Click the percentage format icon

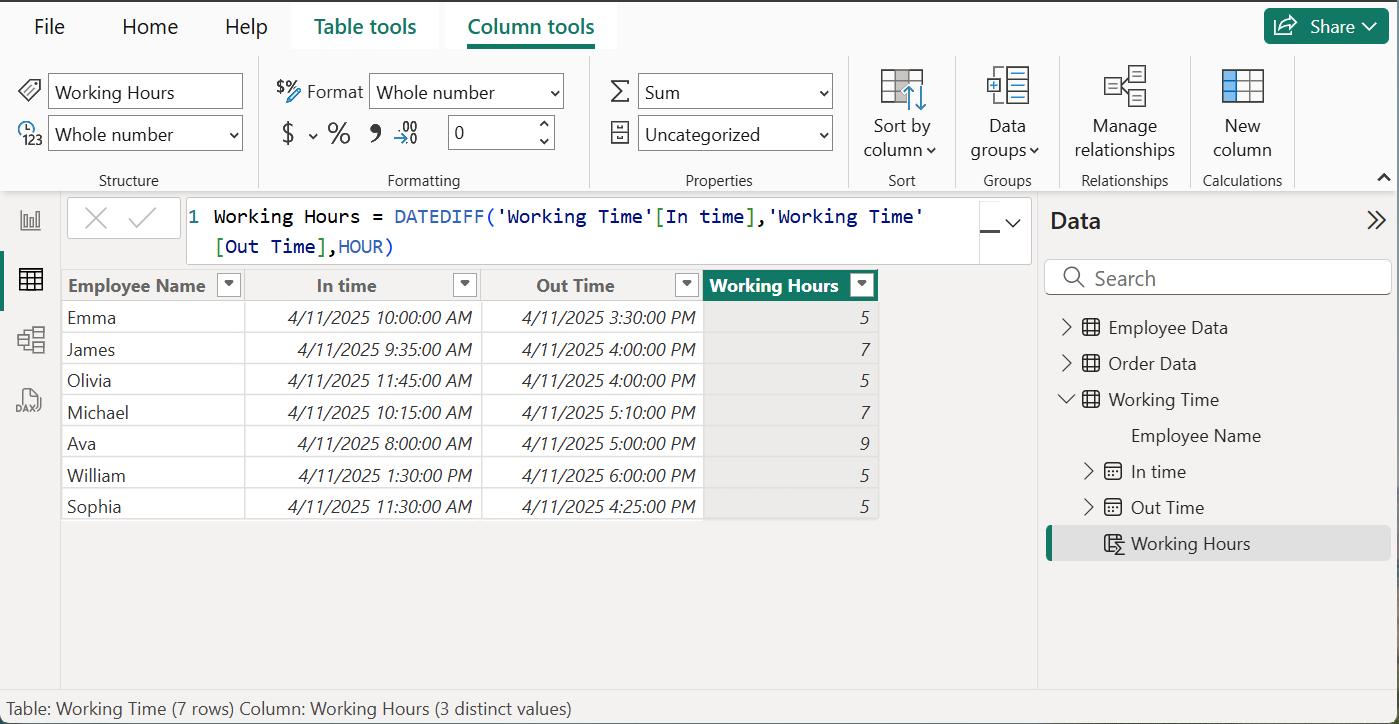[339, 134]
